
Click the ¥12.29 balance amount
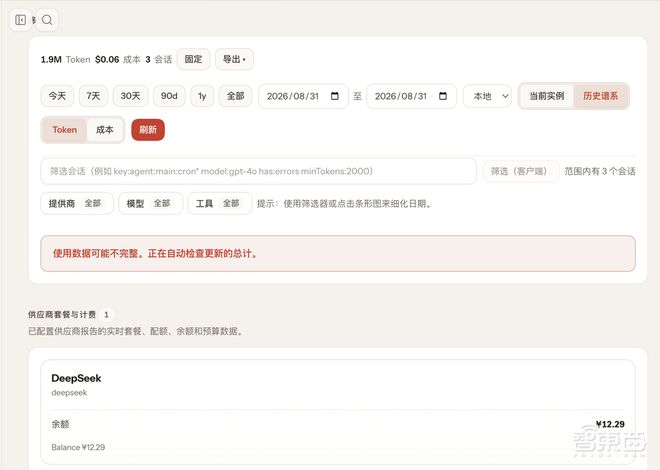pos(610,424)
